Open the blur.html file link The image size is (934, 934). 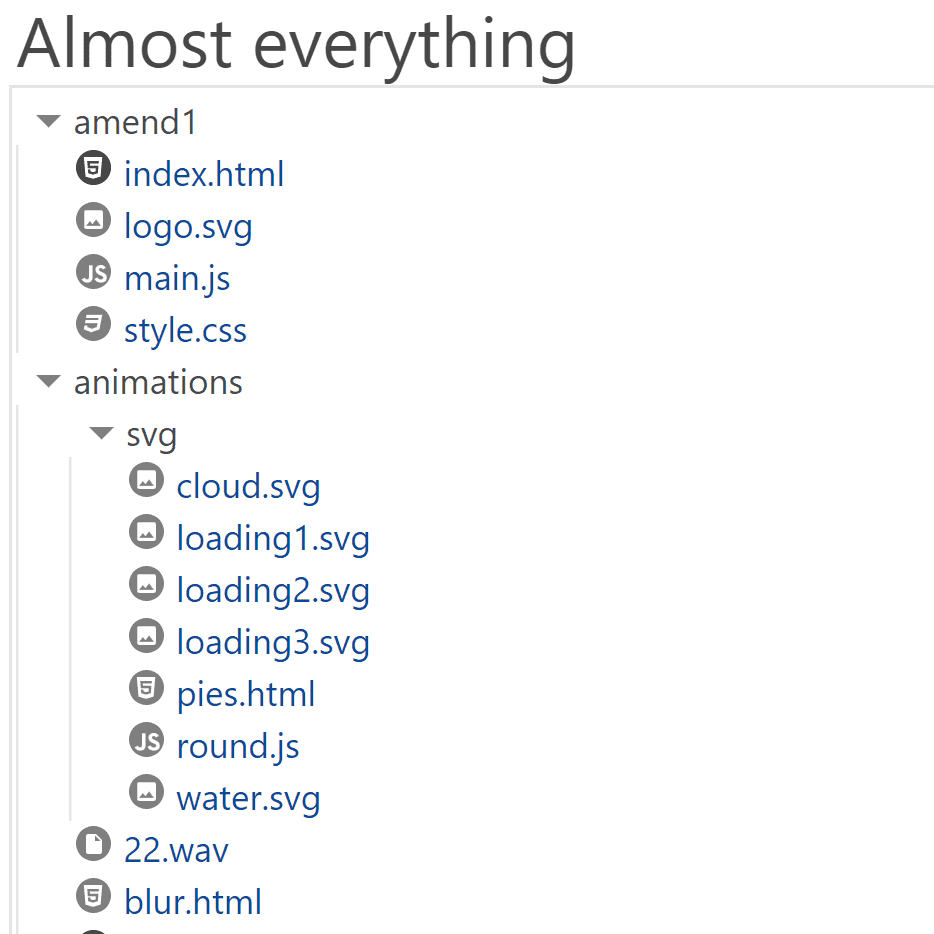[193, 901]
